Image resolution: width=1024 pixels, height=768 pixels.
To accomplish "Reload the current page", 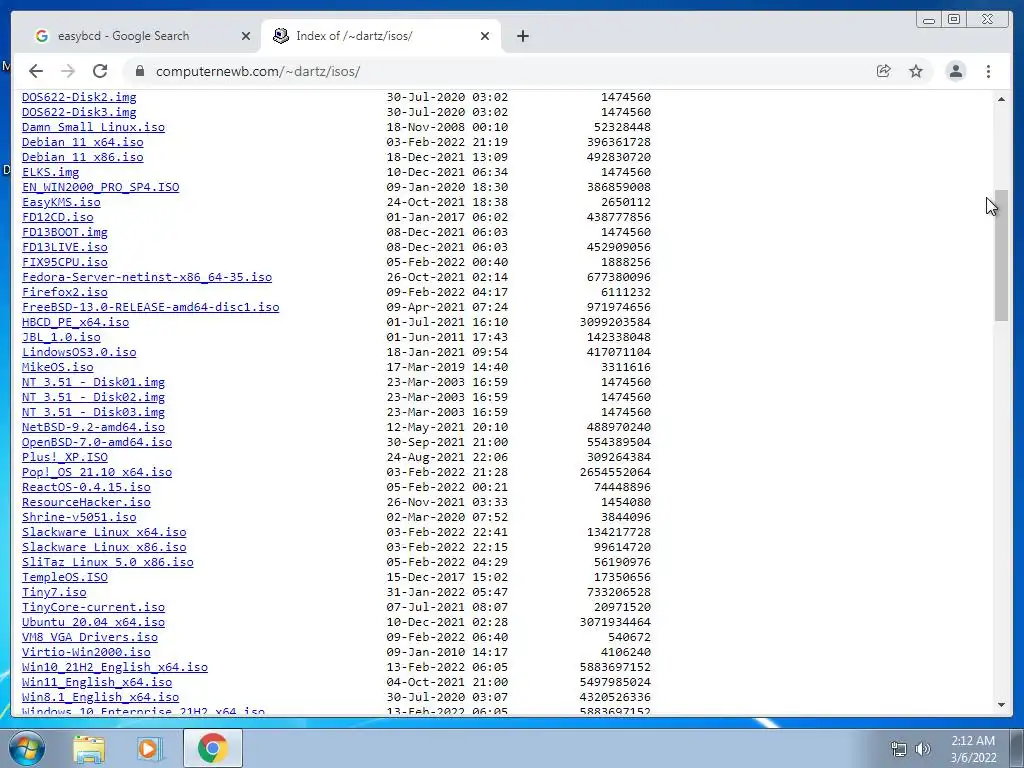I will tap(100, 71).
